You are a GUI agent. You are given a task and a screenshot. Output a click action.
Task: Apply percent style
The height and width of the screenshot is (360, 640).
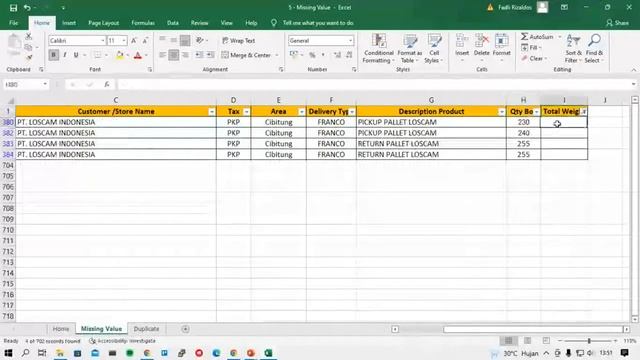[x=312, y=55]
